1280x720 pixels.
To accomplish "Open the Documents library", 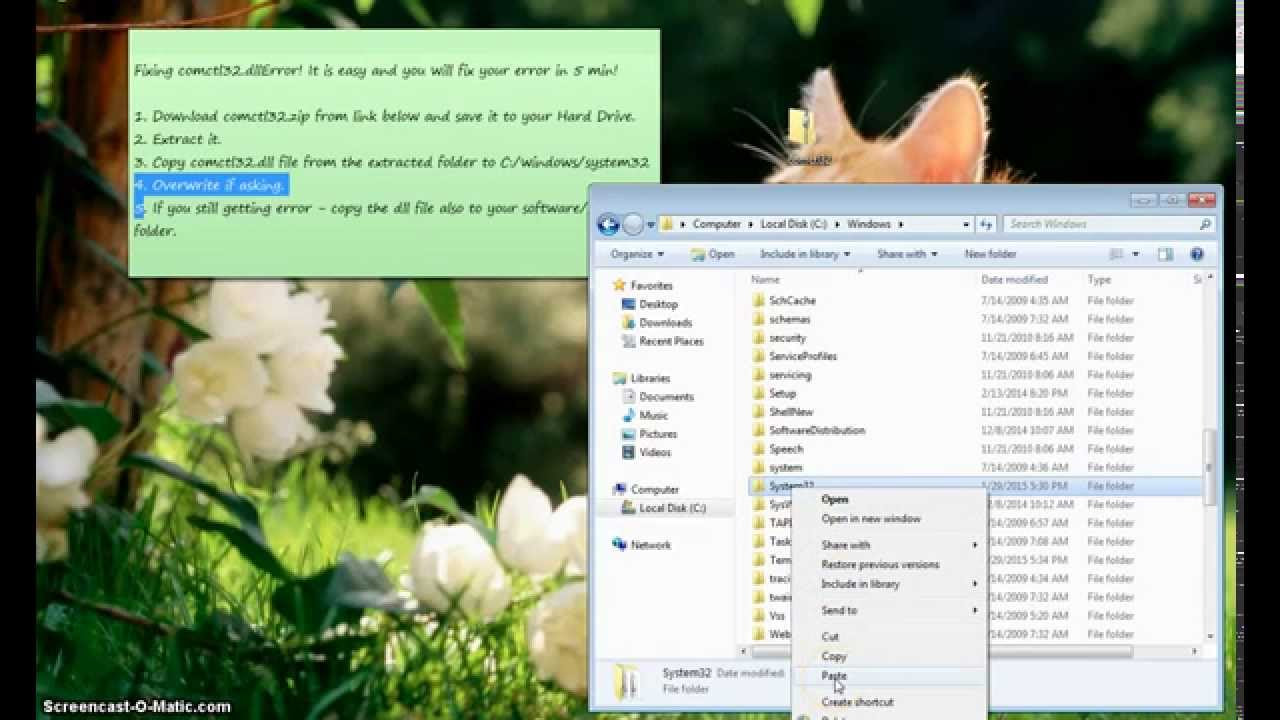I will pos(666,397).
